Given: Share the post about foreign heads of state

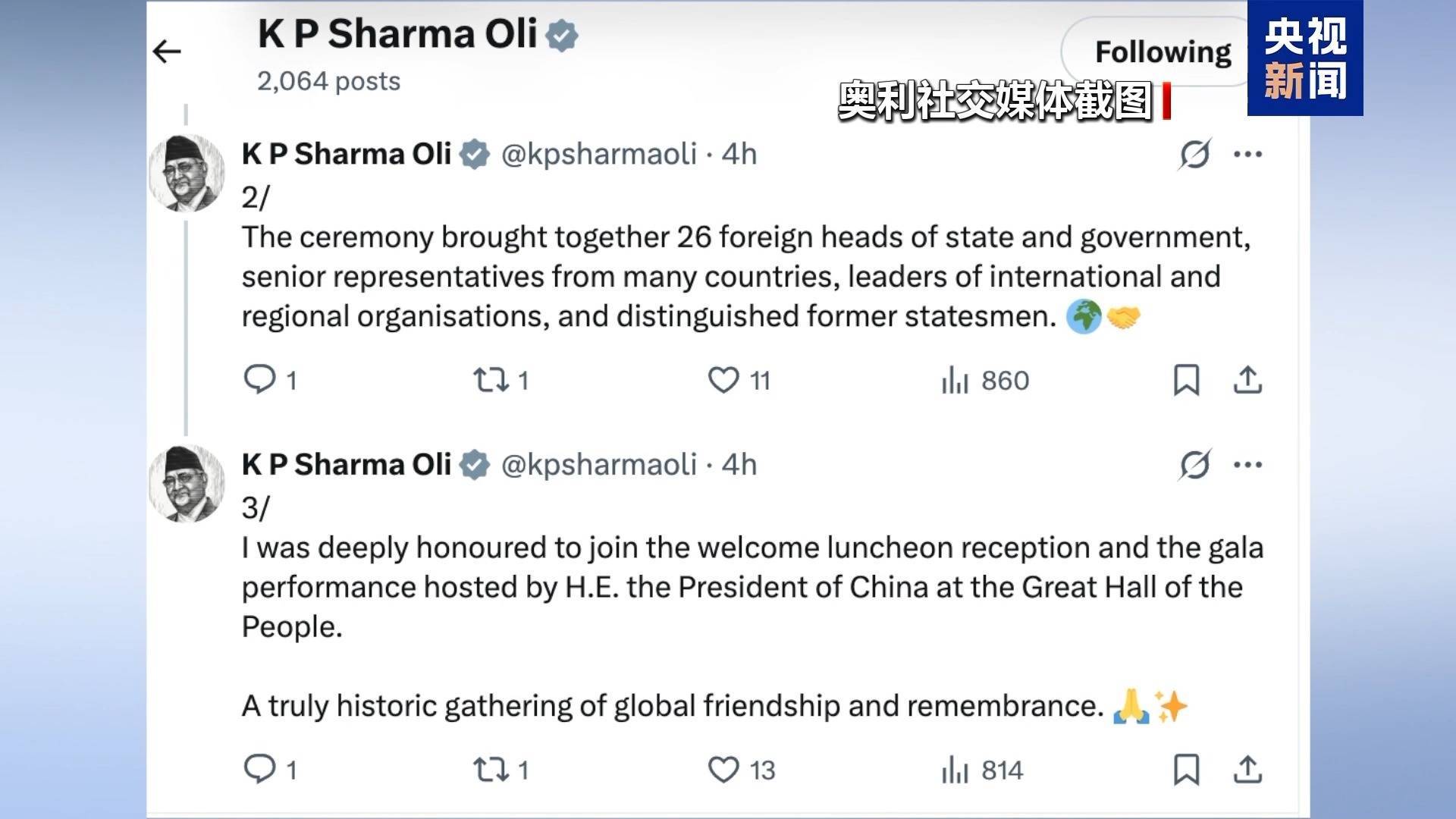Looking at the screenshot, I should tap(1247, 380).
